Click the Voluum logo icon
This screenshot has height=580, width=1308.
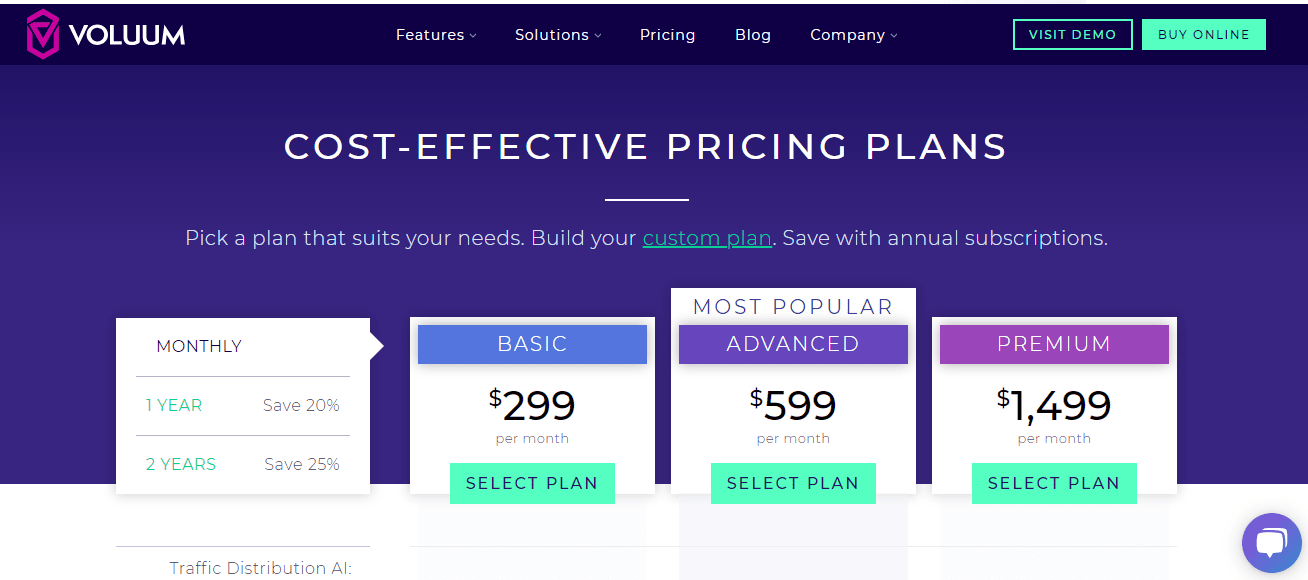(x=43, y=34)
